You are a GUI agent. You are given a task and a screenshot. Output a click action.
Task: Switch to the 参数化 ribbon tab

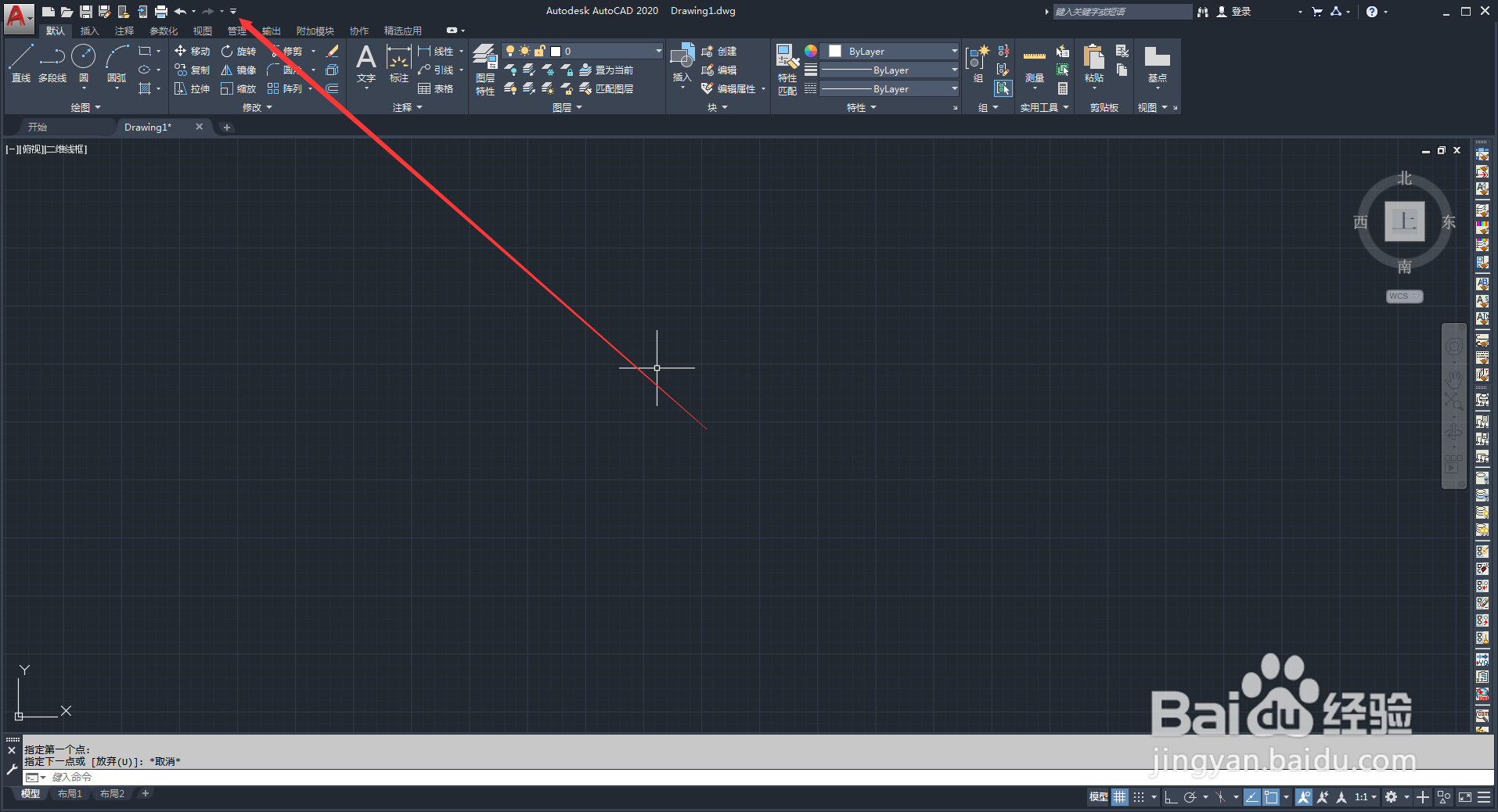tap(164, 31)
